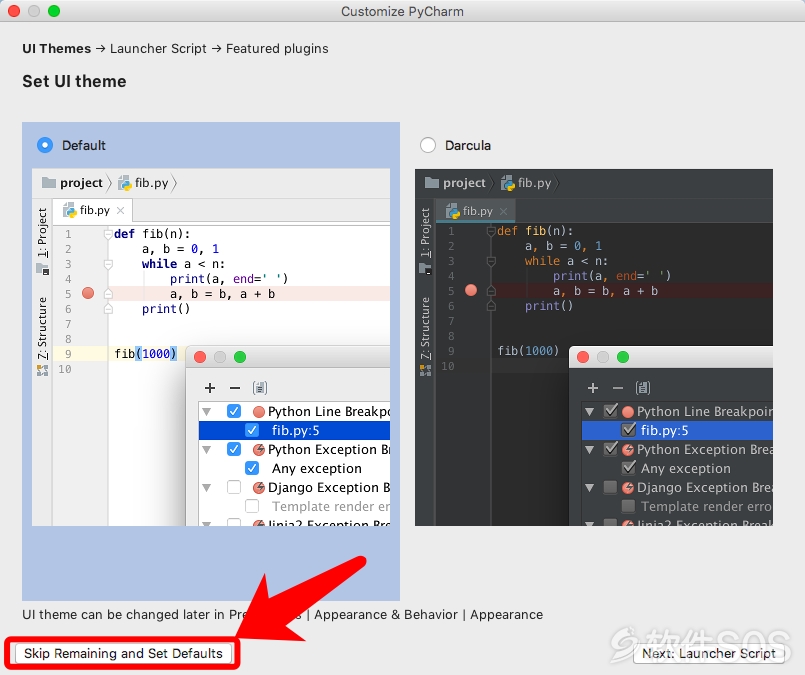Open fib.py editor tab in Darcula preview
This screenshot has width=805, height=675.
[x=475, y=211]
